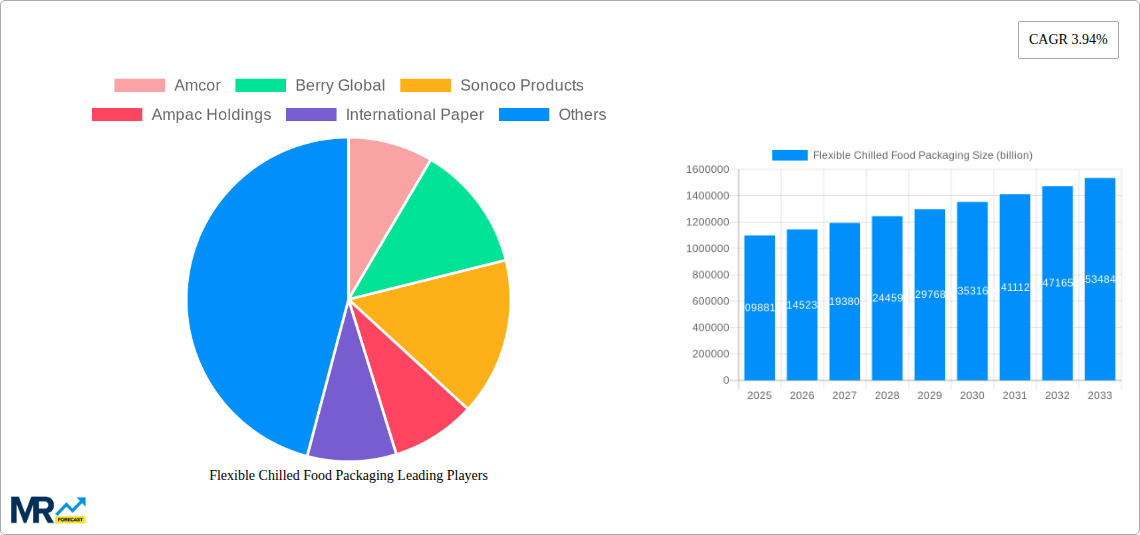Click the Amcor pink legend swatch
1140x535 pixels.
pos(140,86)
